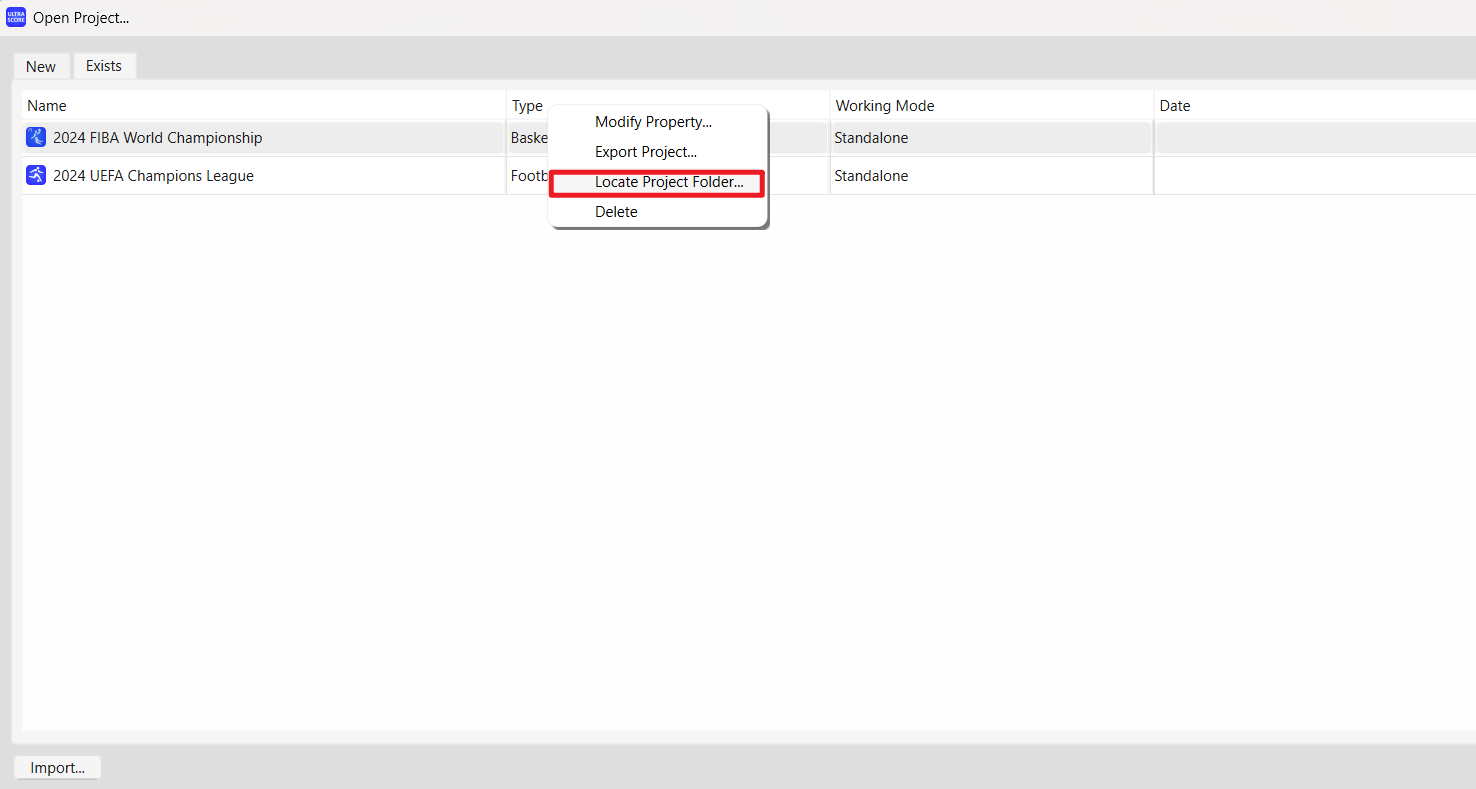Click the Ultra Score app icon in title bar
1476x789 pixels.
click(16, 18)
